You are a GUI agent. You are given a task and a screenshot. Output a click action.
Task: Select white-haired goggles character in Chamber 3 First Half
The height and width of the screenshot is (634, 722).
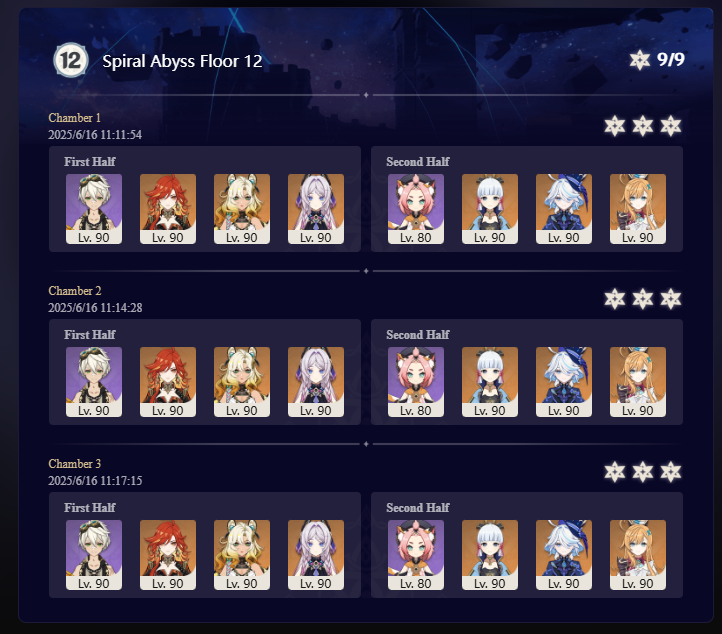click(x=94, y=555)
